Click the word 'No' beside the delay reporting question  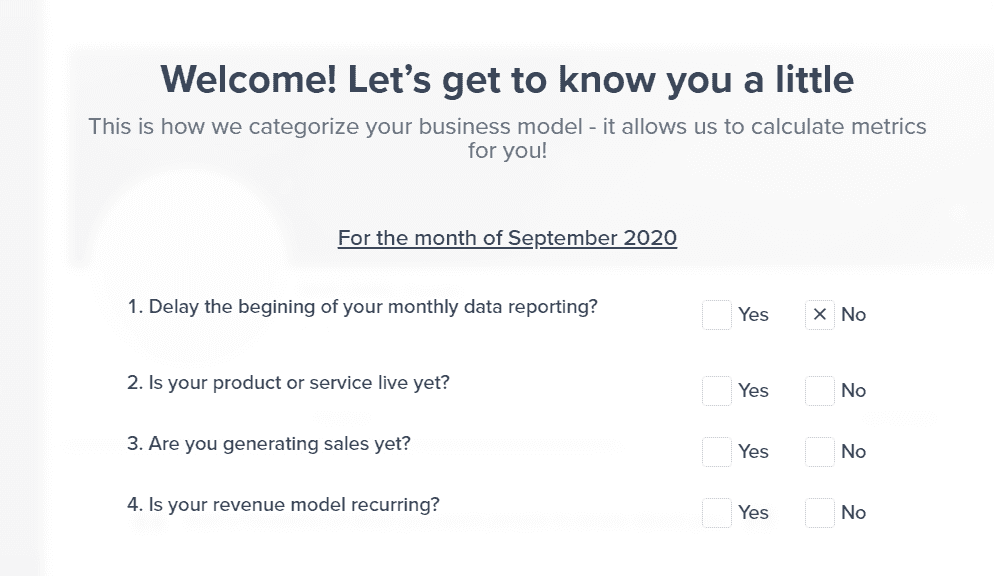click(853, 315)
